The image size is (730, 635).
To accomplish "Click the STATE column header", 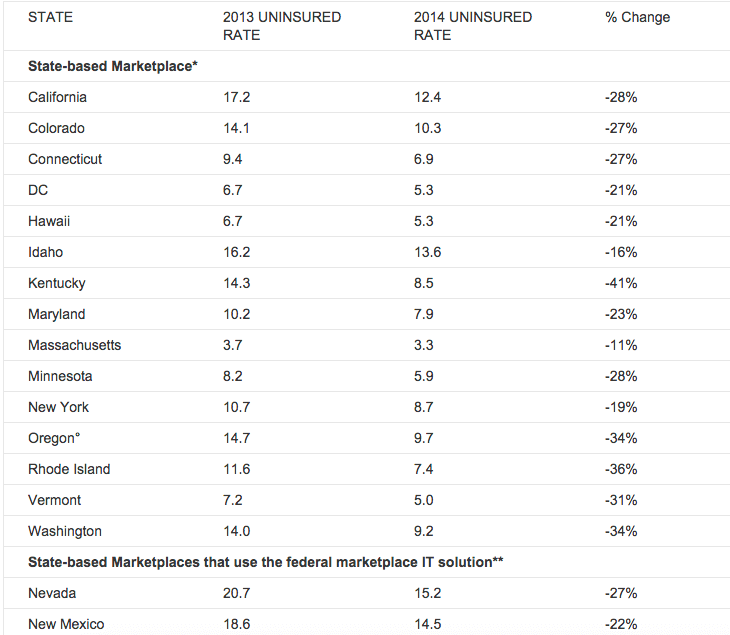I will click(50, 17).
